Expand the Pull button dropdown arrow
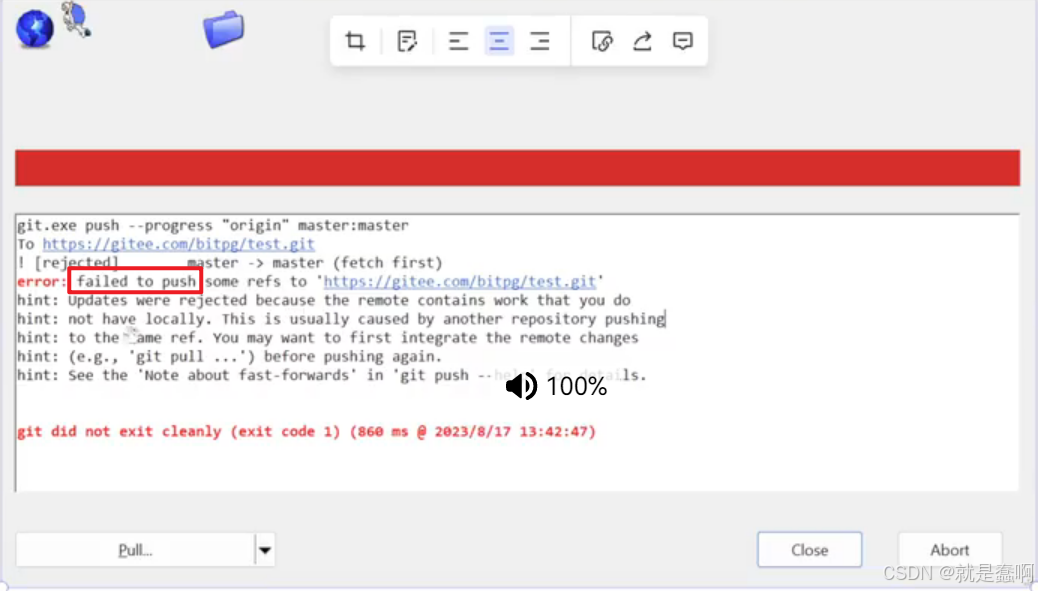Image resolution: width=1038 pixels, height=591 pixels. click(265, 550)
